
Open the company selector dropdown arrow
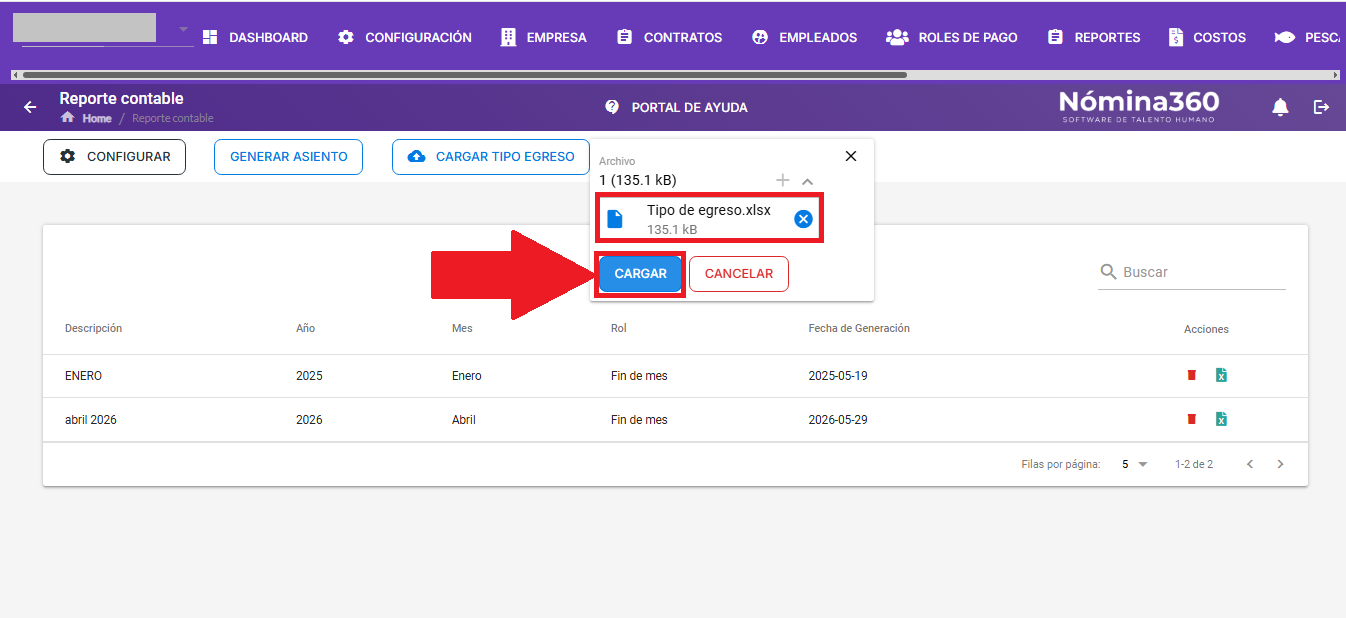click(184, 30)
